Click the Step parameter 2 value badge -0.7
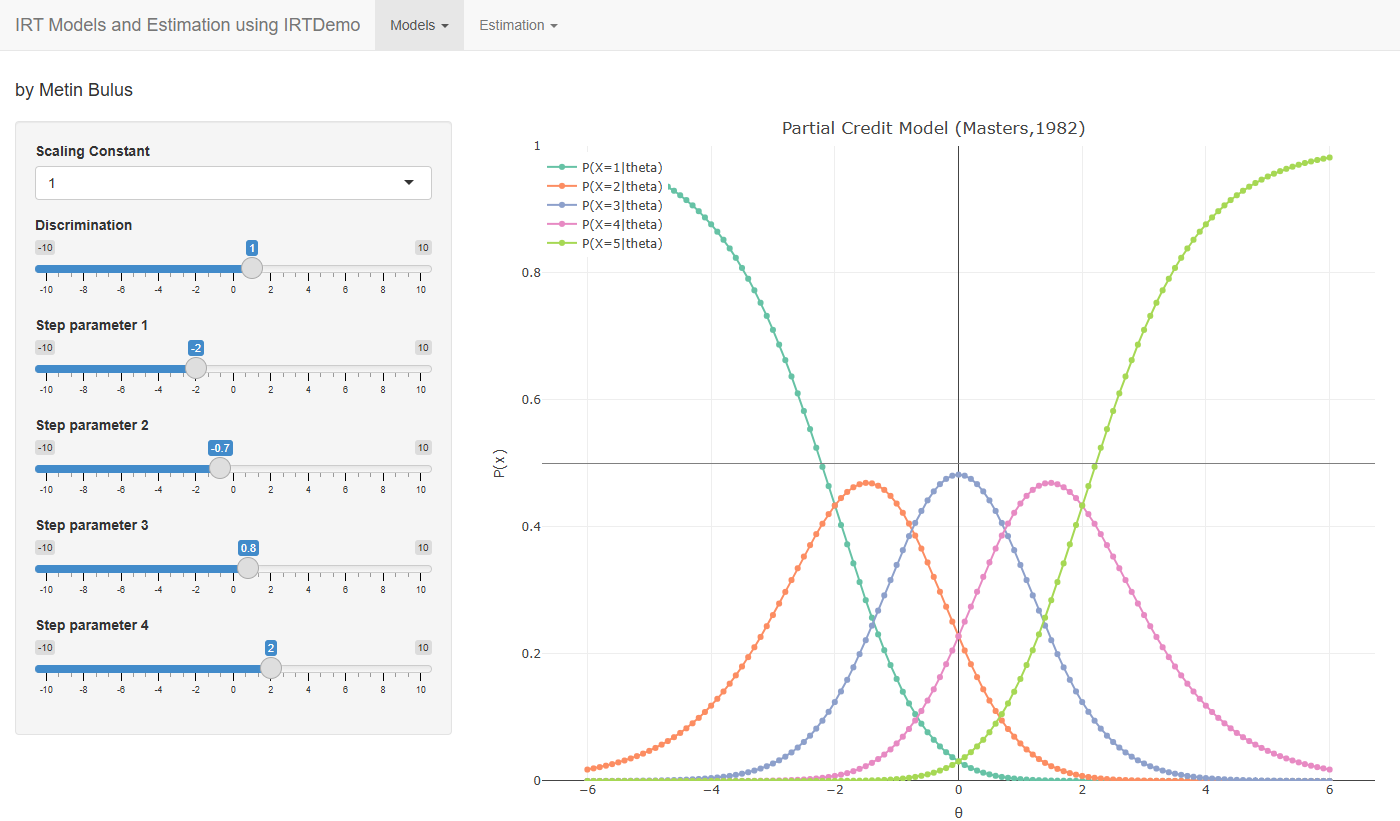Screen dimensions: 1400x821 click(221, 448)
